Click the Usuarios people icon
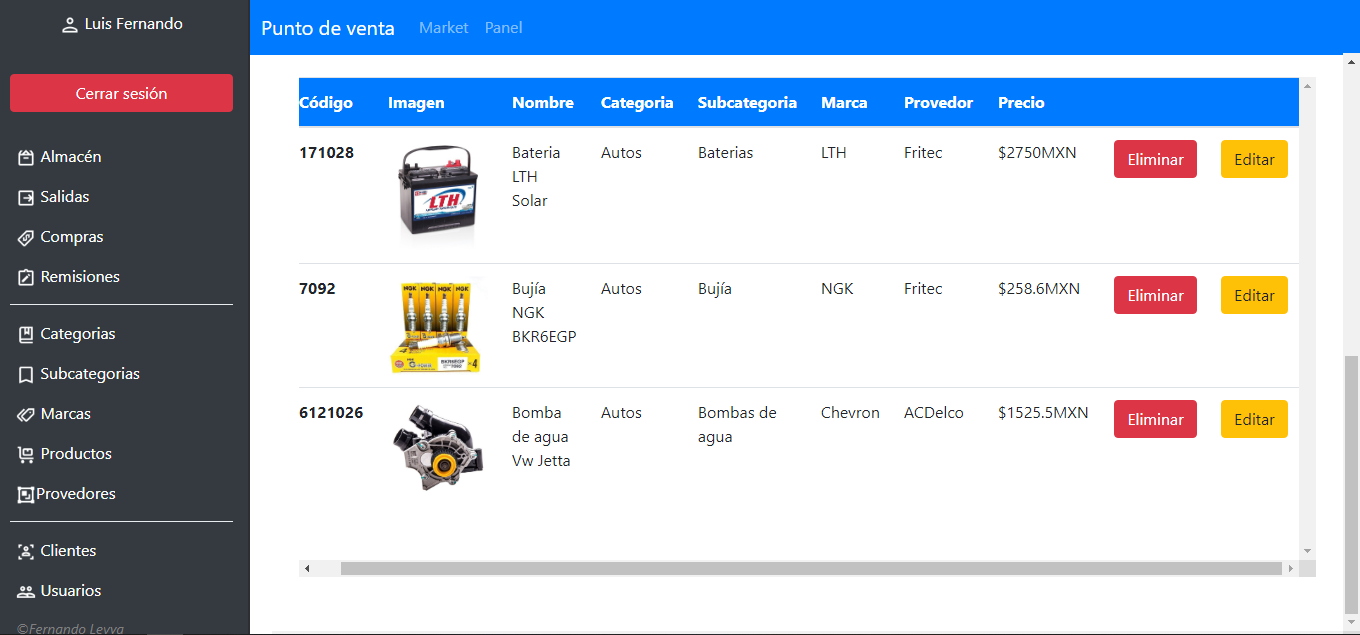 (x=26, y=591)
